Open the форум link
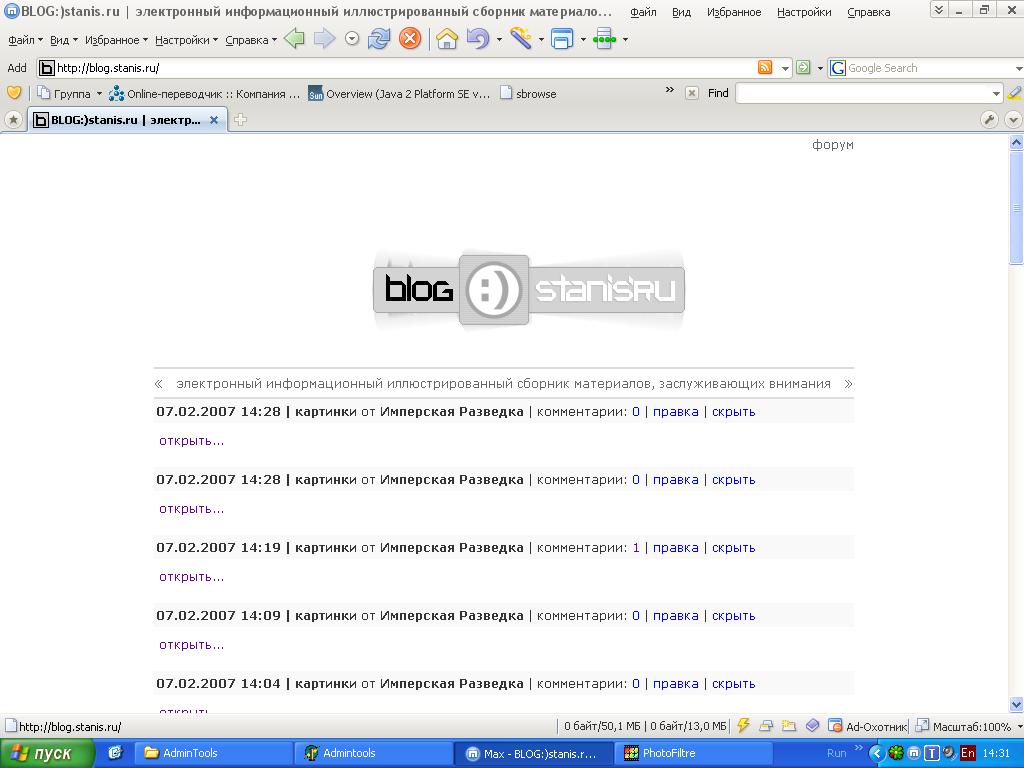 tap(832, 145)
